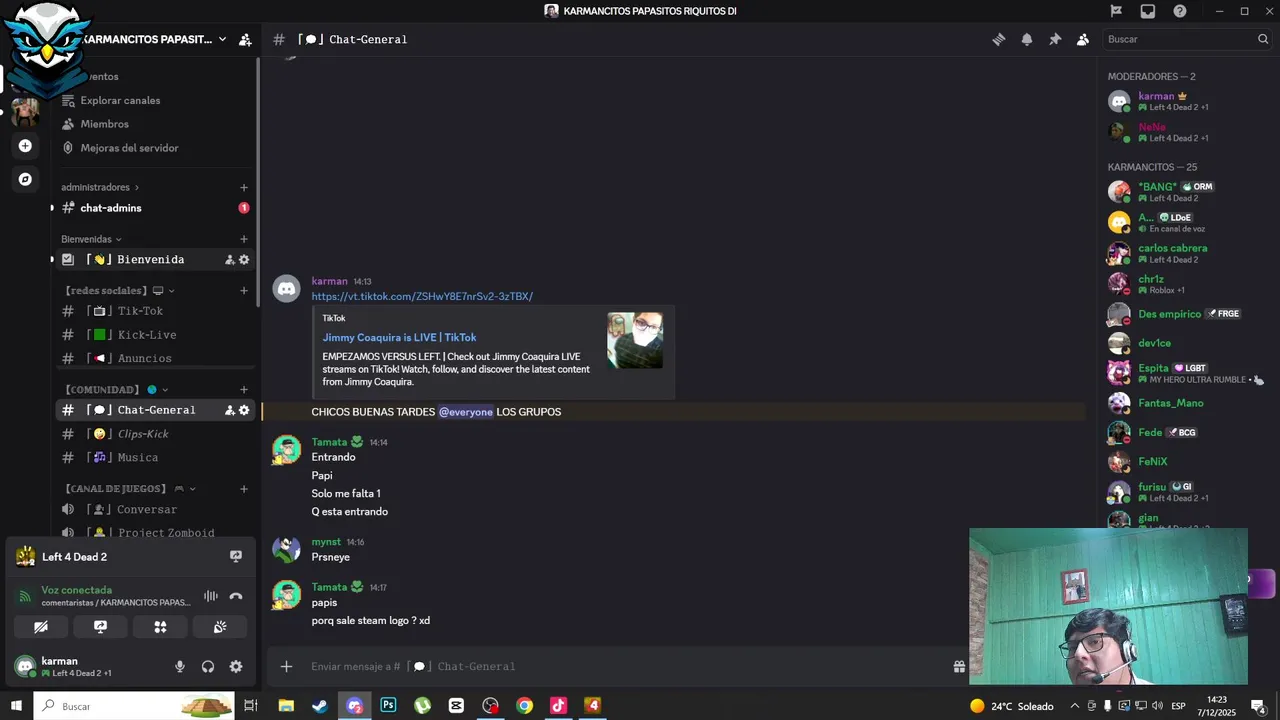Open the soundboard in voice panel

pyautogui.click(x=220, y=627)
